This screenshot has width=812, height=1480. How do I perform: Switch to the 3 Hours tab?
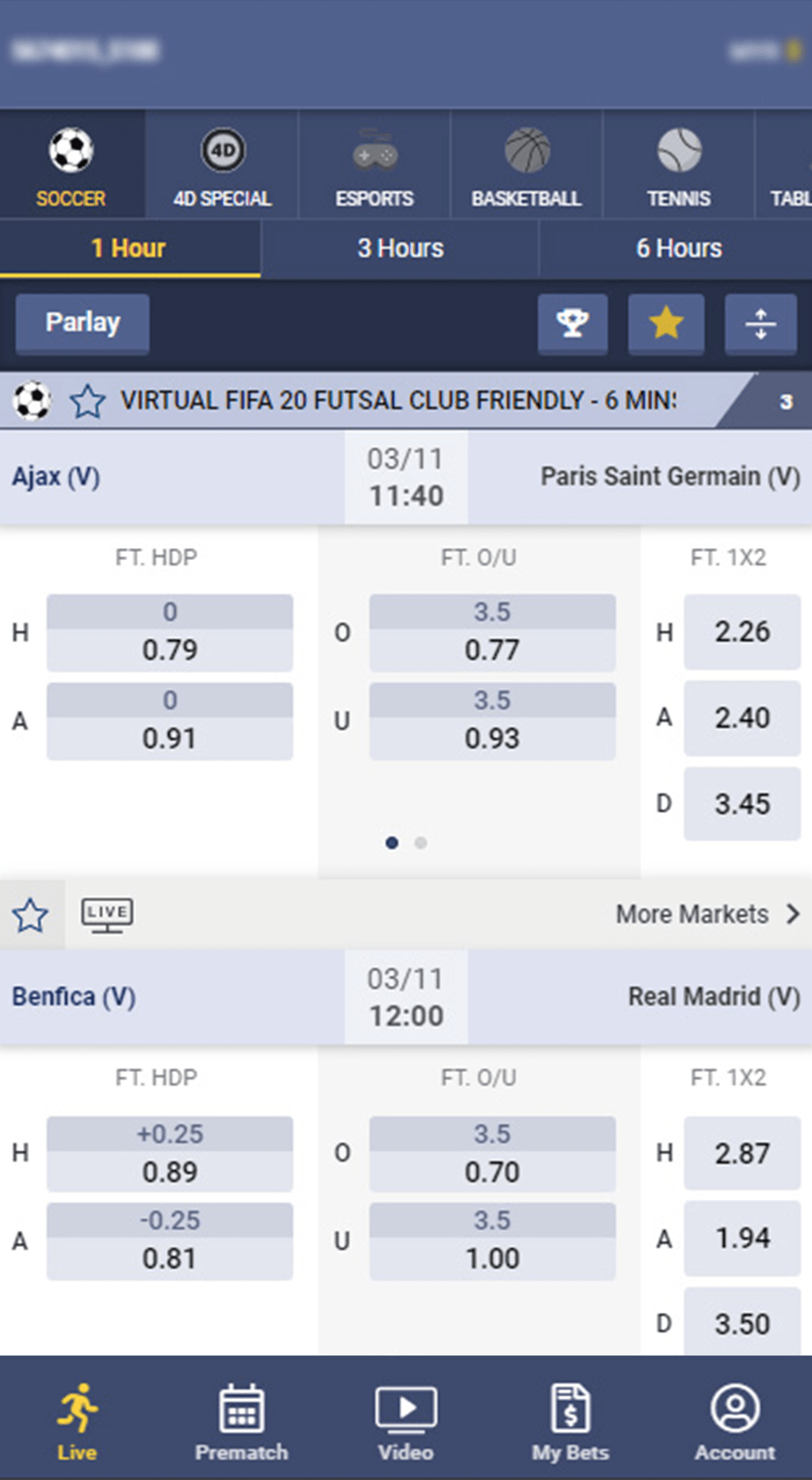[400, 248]
